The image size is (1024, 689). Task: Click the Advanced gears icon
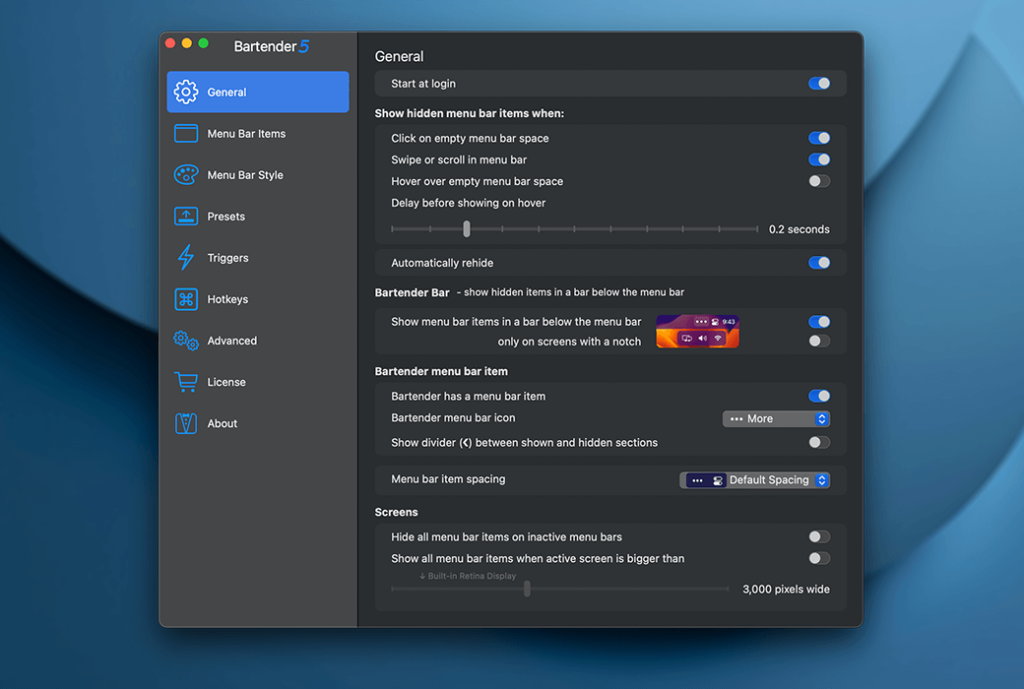point(186,341)
